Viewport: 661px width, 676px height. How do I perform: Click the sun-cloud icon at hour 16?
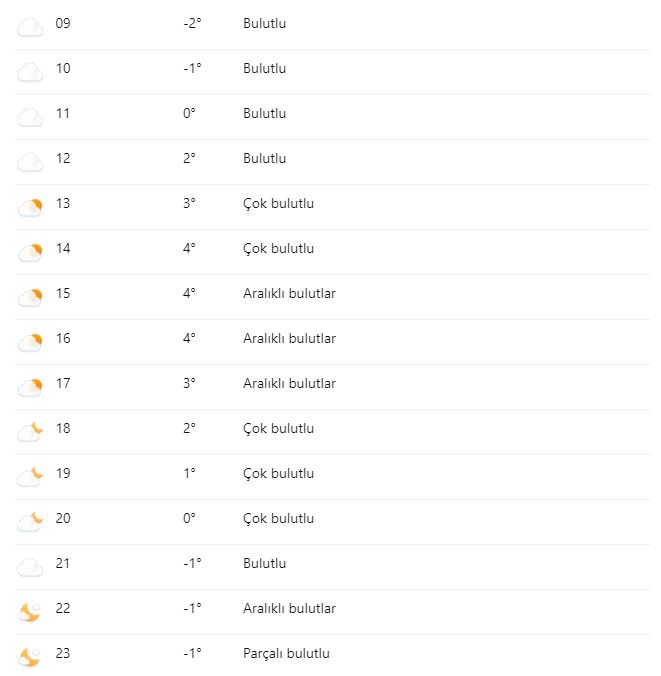point(30,342)
